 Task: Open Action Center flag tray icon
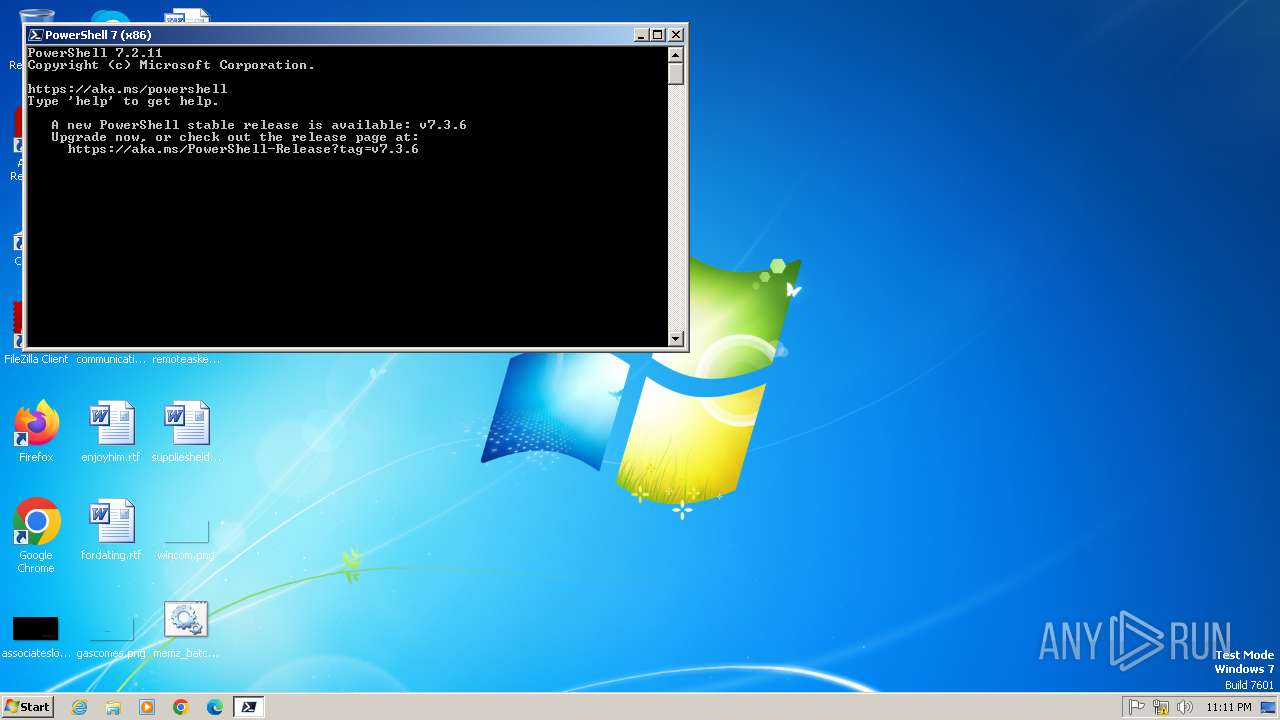1137,707
